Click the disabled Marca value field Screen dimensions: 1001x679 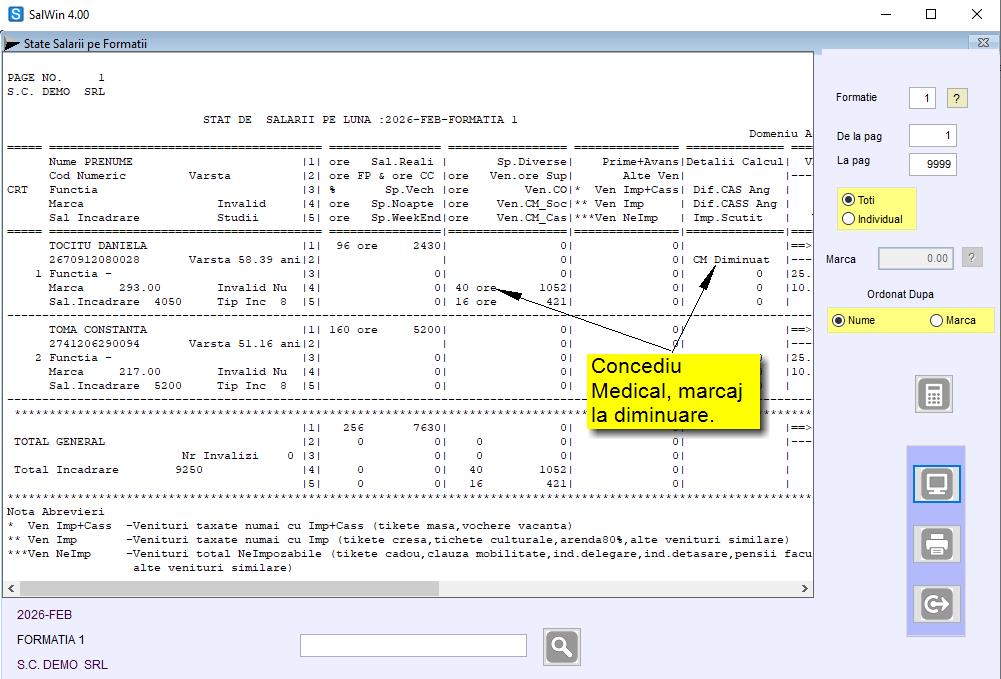tap(916, 259)
